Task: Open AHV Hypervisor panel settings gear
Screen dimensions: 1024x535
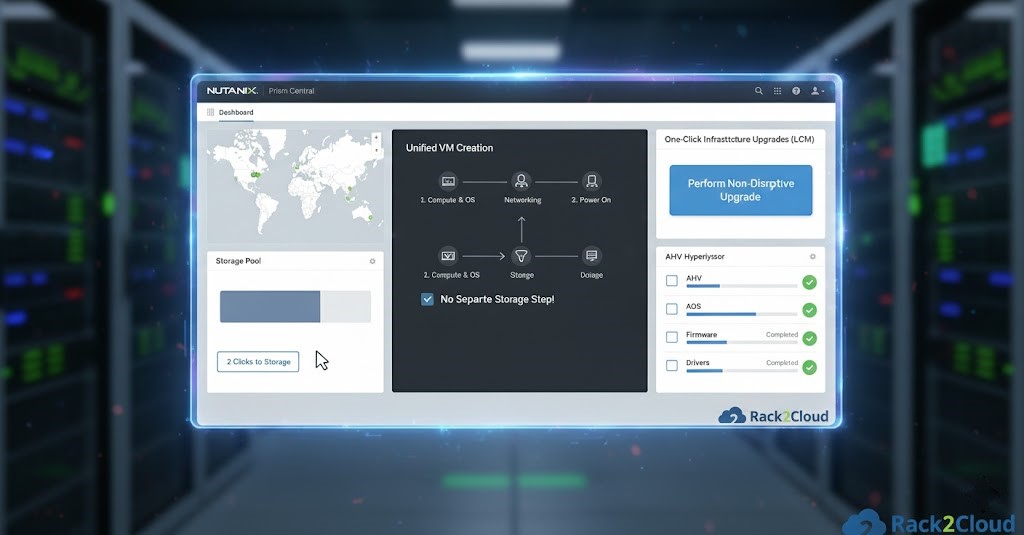Action: [812, 257]
